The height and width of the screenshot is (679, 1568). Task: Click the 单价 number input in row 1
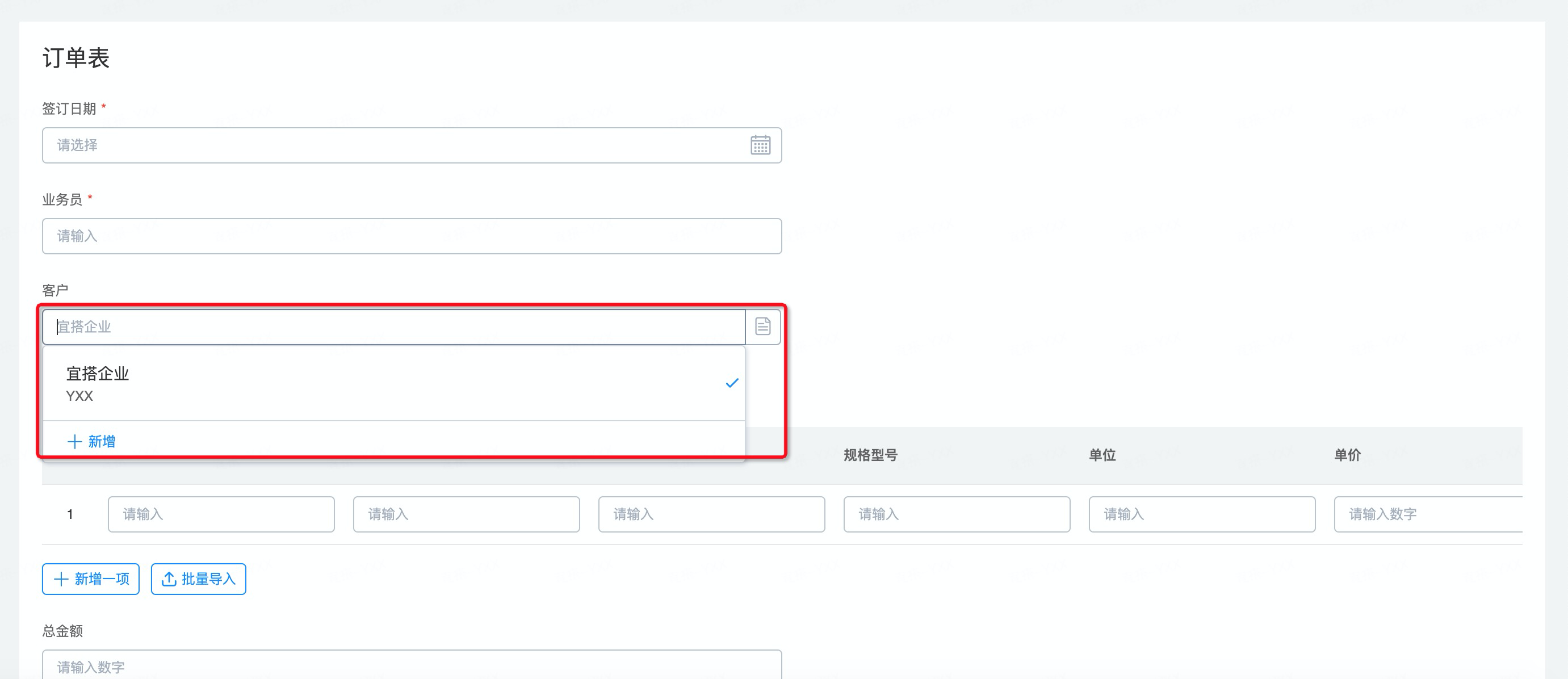1427,514
